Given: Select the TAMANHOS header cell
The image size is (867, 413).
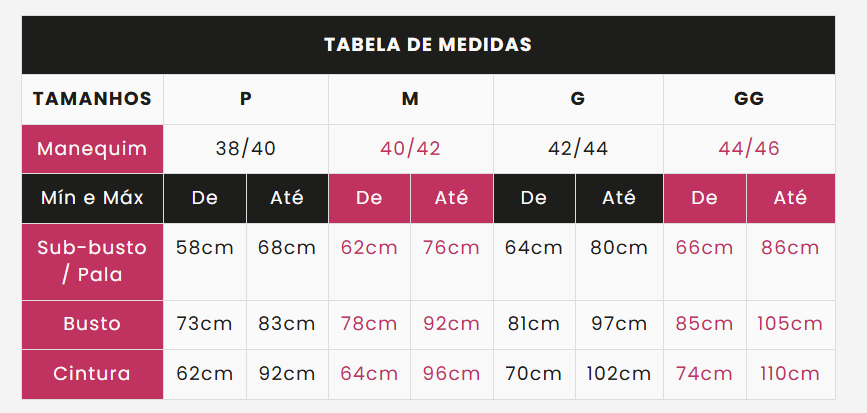Looking at the screenshot, I should coord(92,99).
